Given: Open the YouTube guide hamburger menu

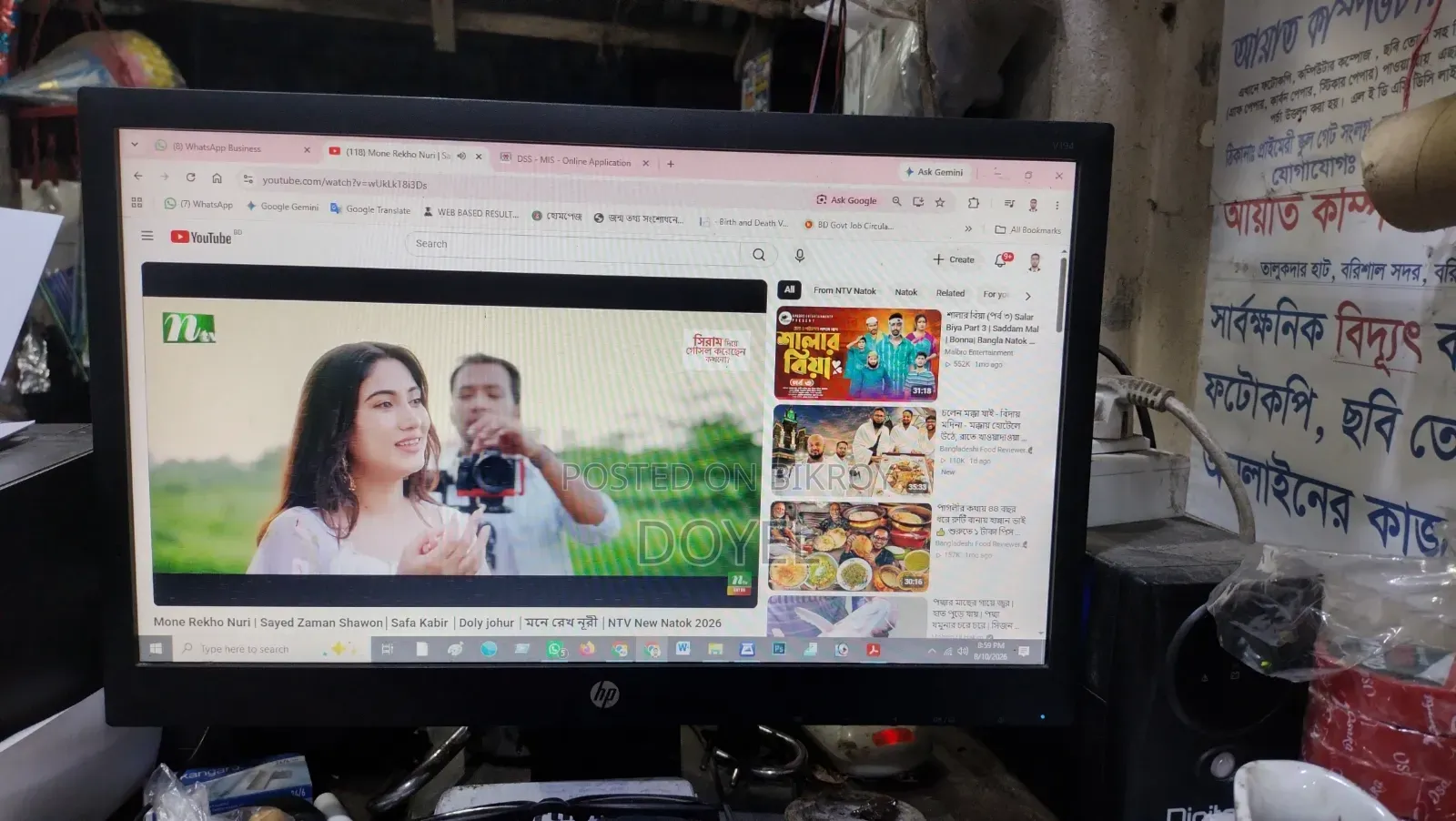Looking at the screenshot, I should point(147,236).
